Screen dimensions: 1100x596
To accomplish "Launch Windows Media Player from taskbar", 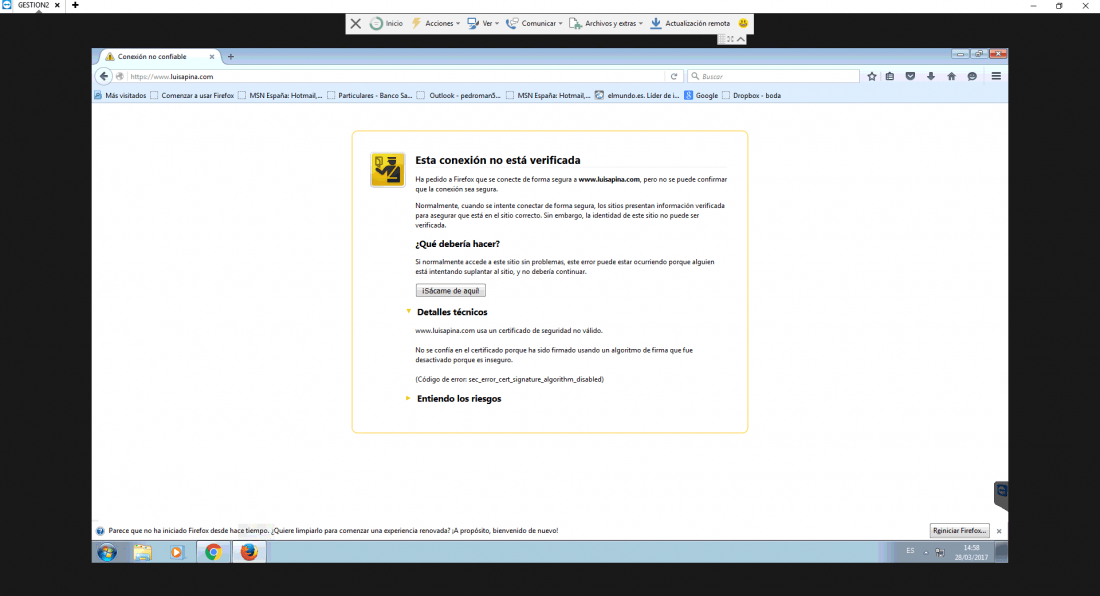I will click(x=176, y=553).
